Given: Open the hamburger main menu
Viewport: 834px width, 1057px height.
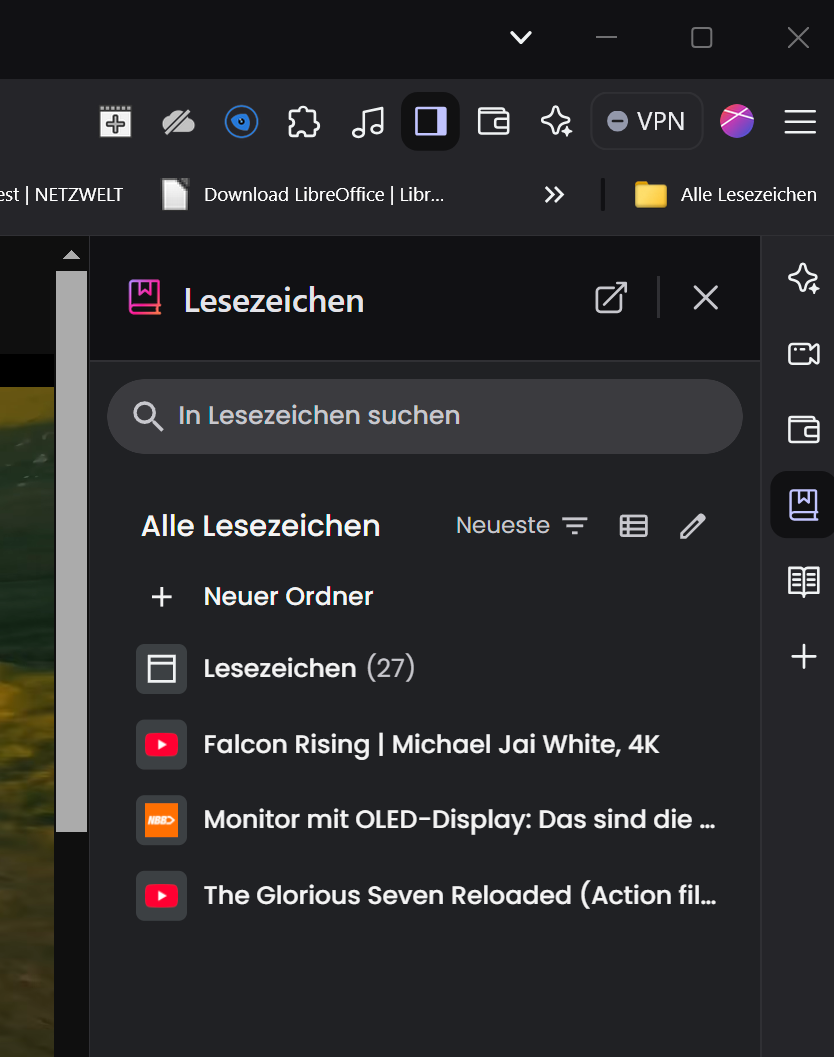Looking at the screenshot, I should (x=800, y=122).
